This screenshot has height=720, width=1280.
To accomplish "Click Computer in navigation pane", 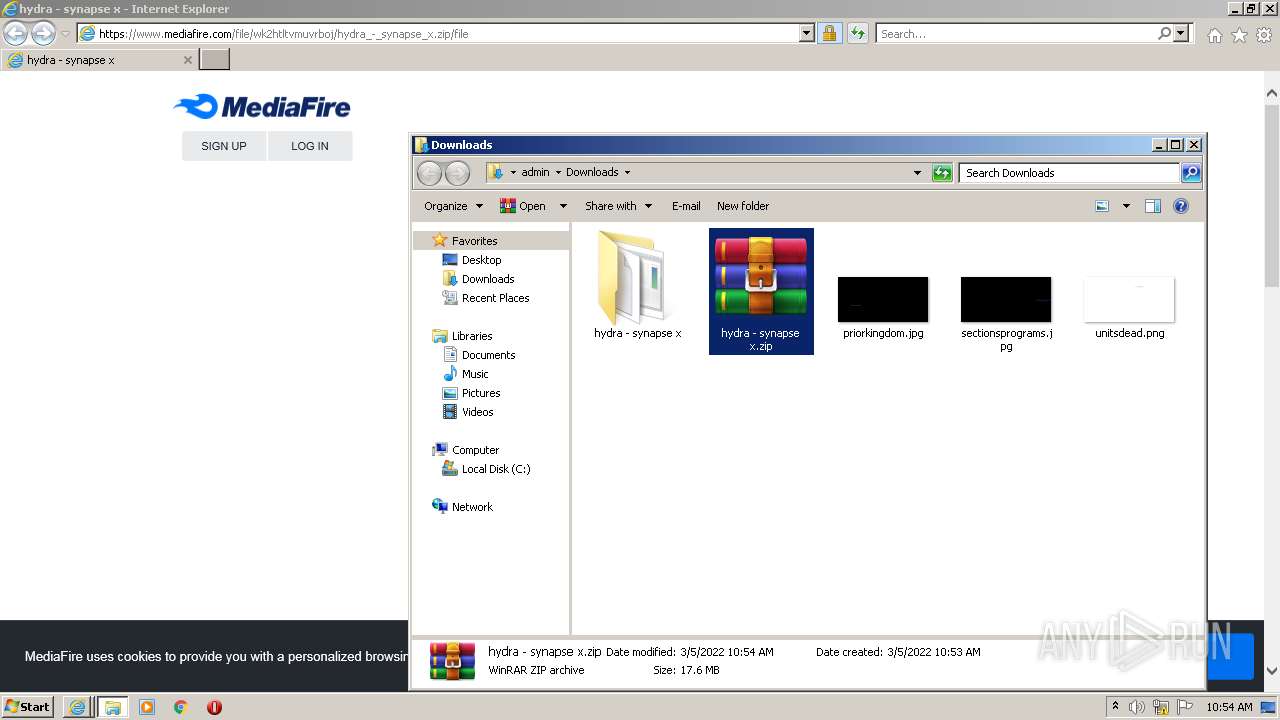I will [475, 450].
